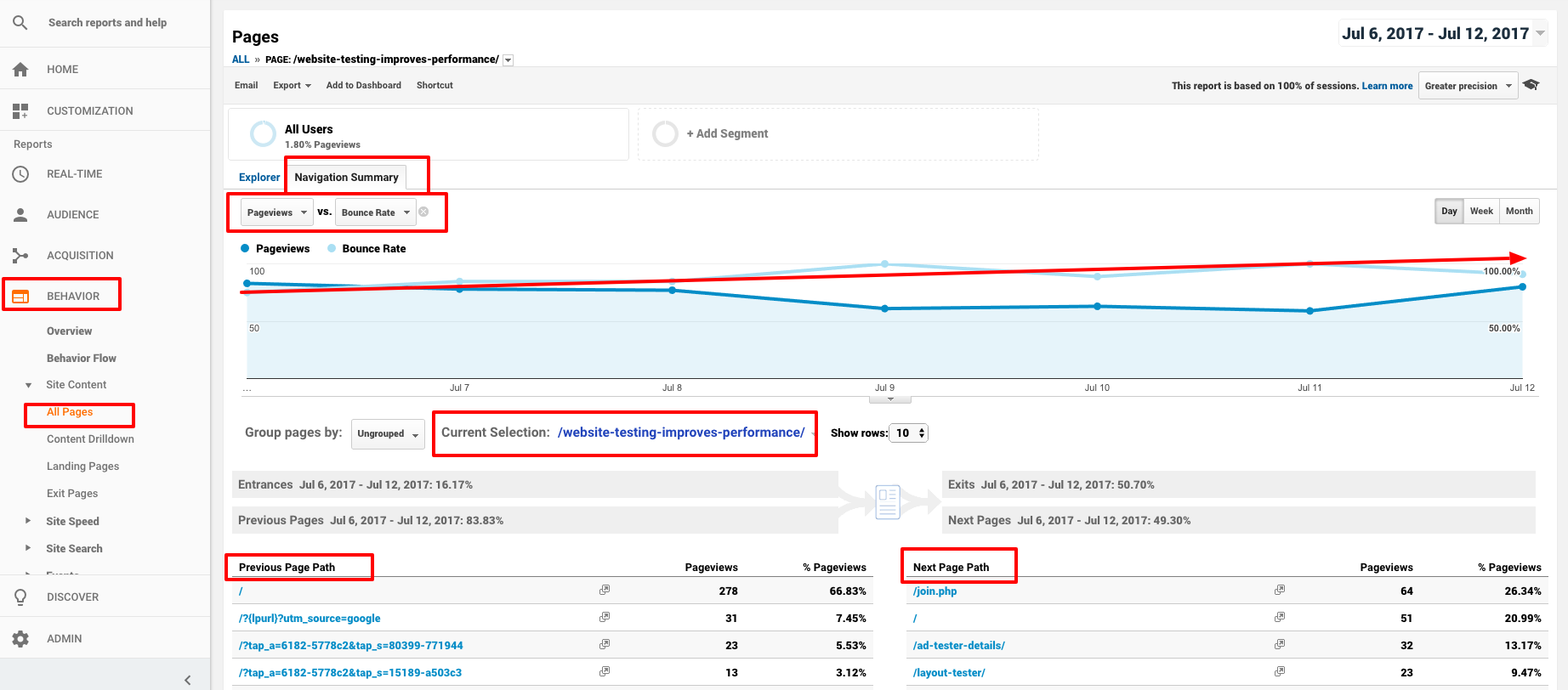Screen dimensions: 1568x690
Task: Open the Home icon in sidebar
Action: (x=20, y=69)
